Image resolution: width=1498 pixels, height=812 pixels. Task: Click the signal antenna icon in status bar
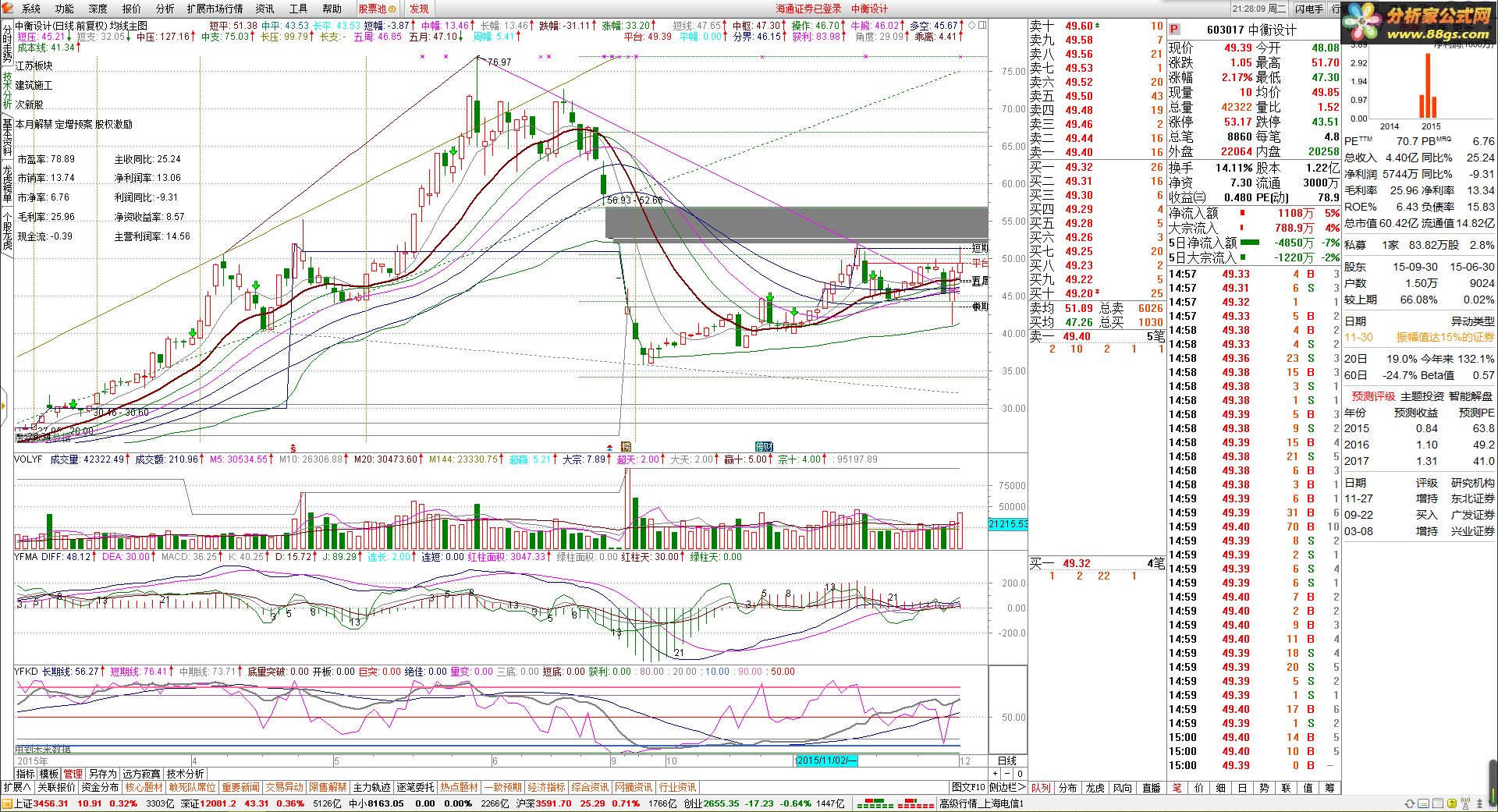point(1464,803)
